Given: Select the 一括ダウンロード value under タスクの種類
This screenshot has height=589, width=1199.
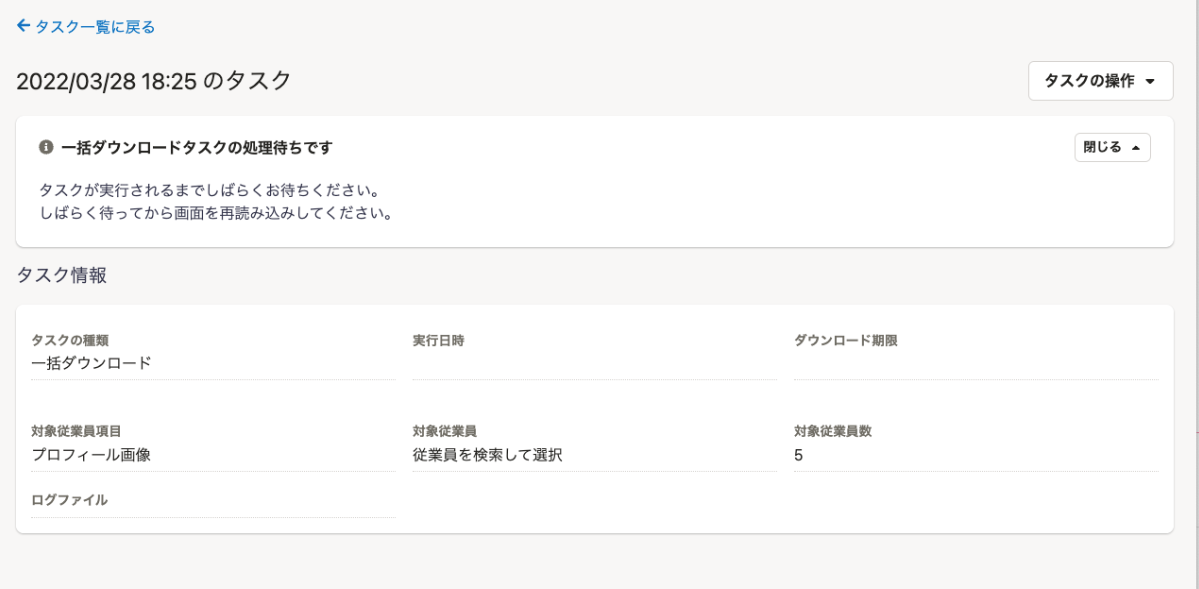Looking at the screenshot, I should [91, 363].
